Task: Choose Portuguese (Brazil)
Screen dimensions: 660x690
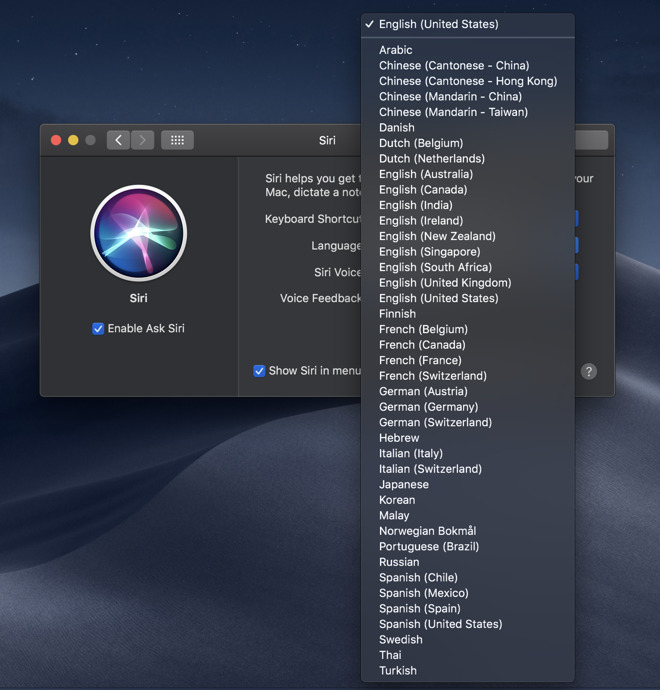Action: [468, 547]
